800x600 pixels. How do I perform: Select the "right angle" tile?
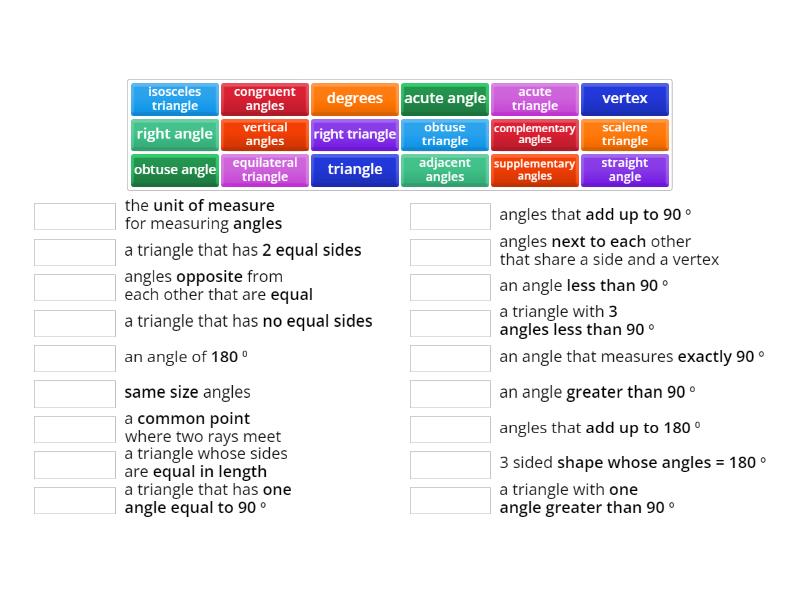tap(174, 134)
